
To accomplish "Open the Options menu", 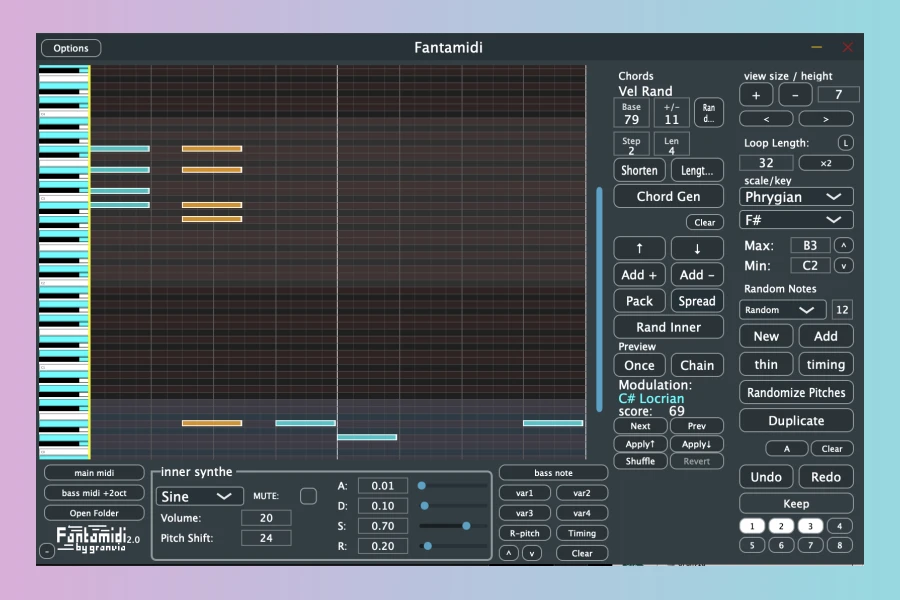I will point(71,48).
